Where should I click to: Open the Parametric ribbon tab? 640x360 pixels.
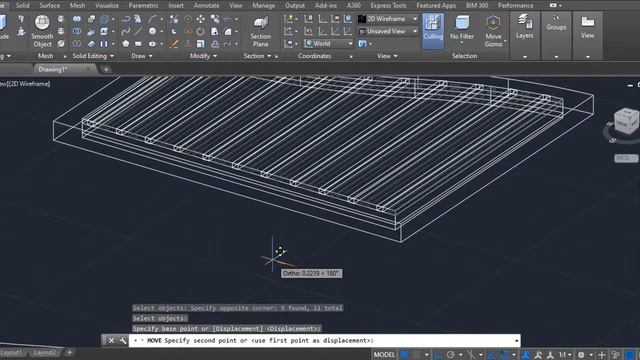point(144,5)
